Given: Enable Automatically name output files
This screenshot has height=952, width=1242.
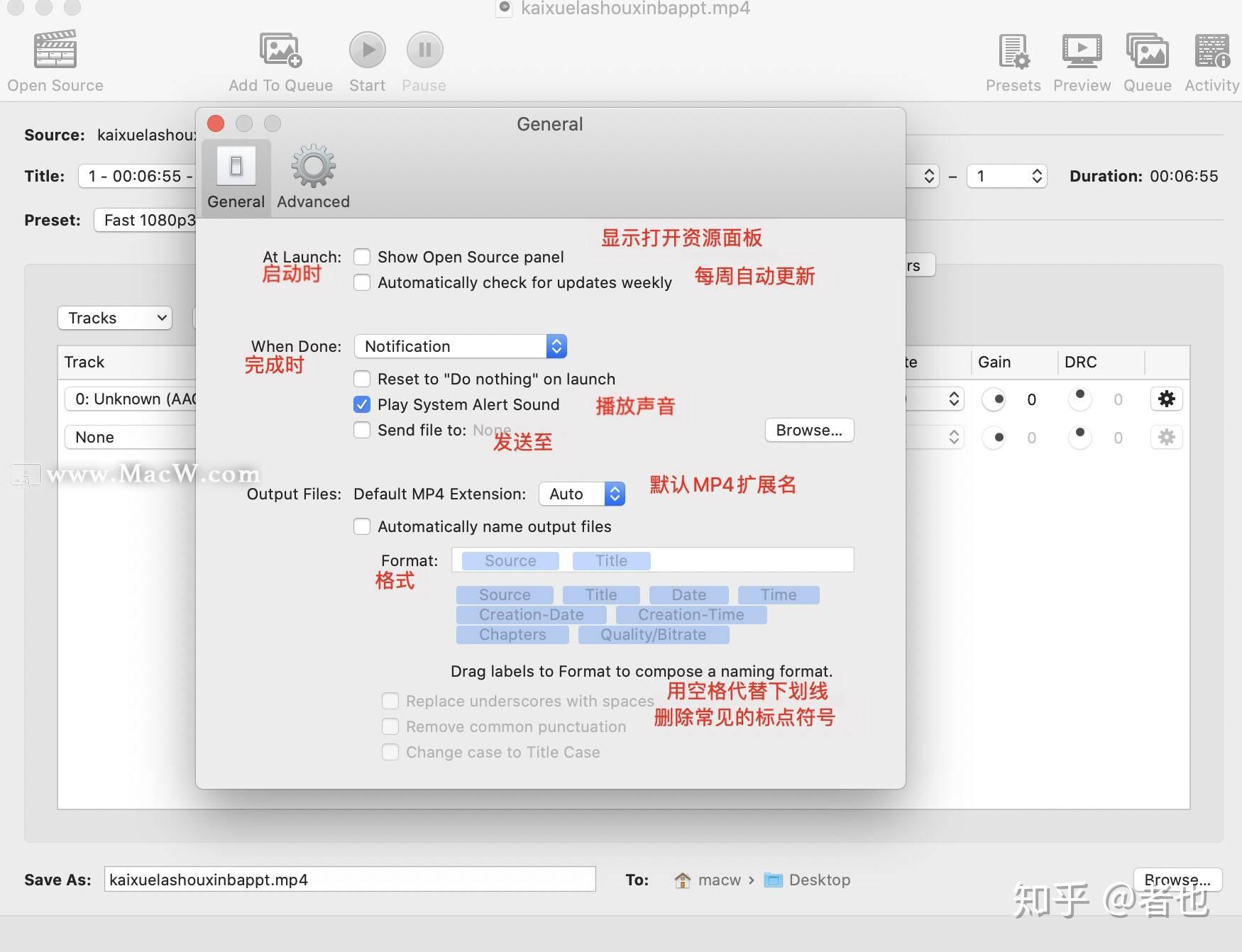Looking at the screenshot, I should tap(362, 526).
